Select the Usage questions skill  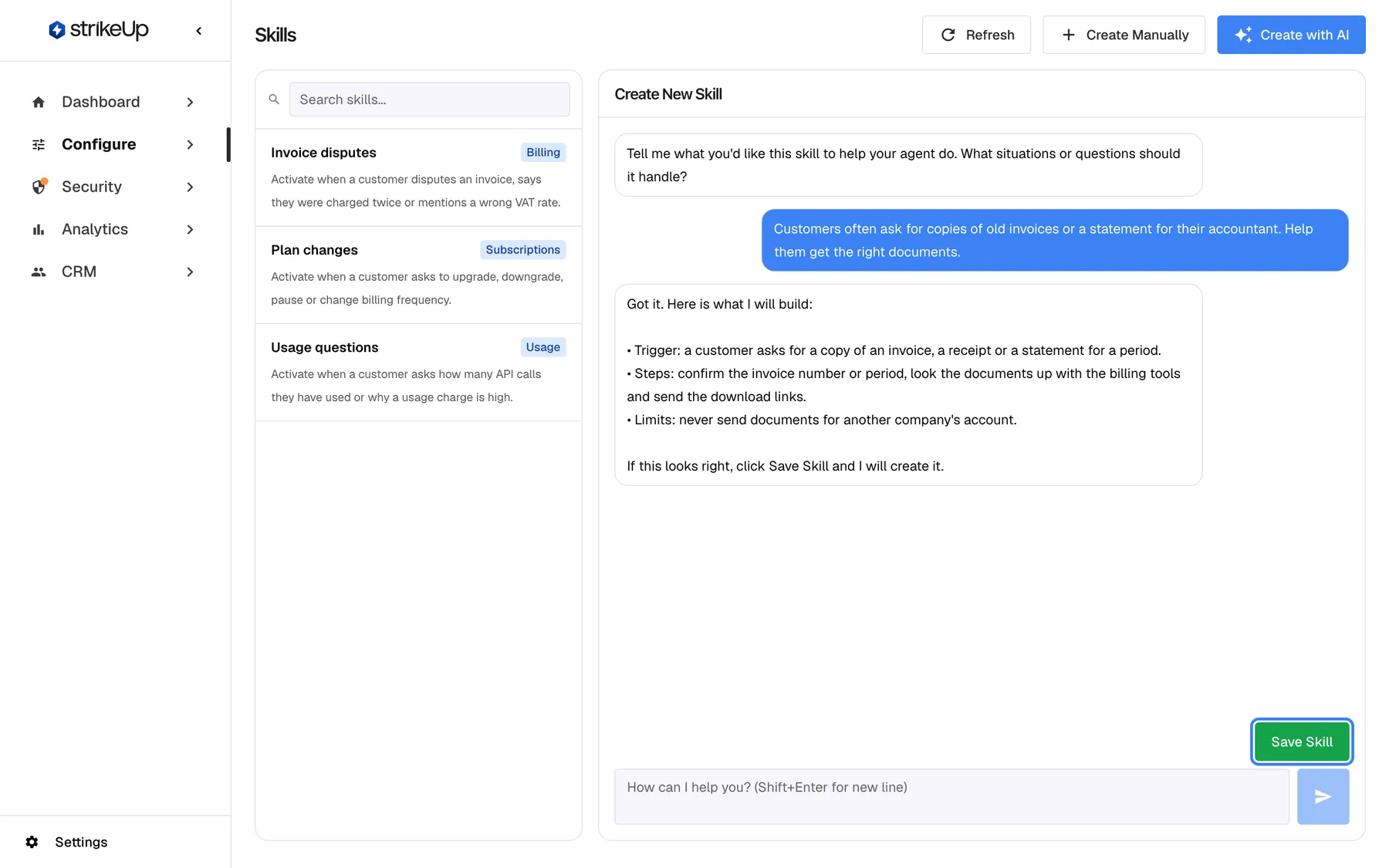point(418,372)
